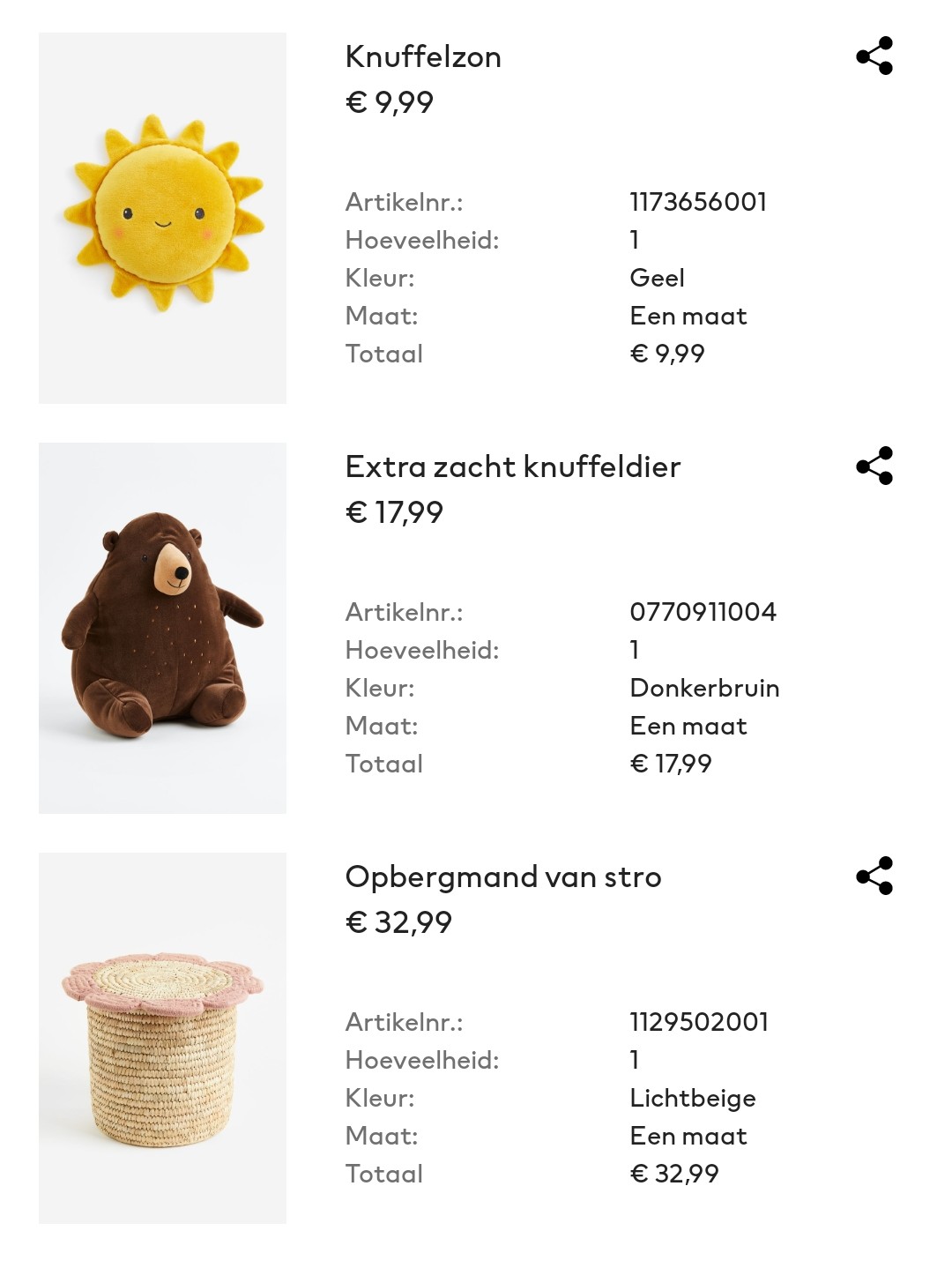Viewport: 952px width, 1268px height.
Task: Open the yellow sun plush image
Action: pyautogui.click(x=162, y=218)
